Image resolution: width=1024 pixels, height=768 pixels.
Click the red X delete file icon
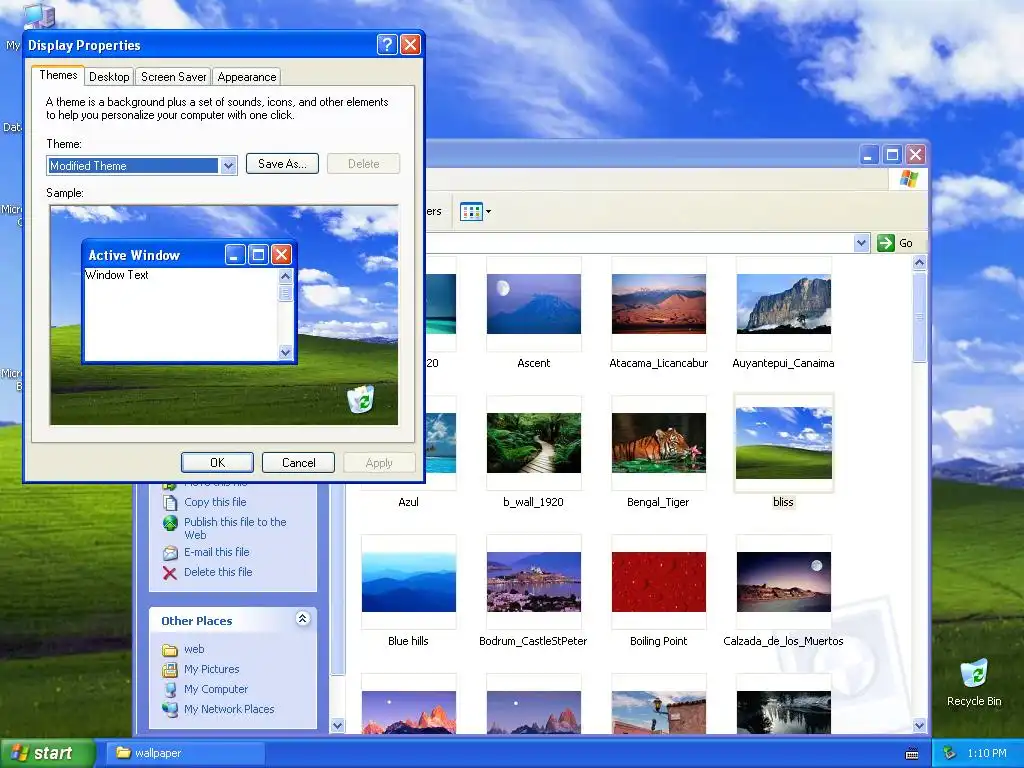pyautogui.click(x=170, y=573)
